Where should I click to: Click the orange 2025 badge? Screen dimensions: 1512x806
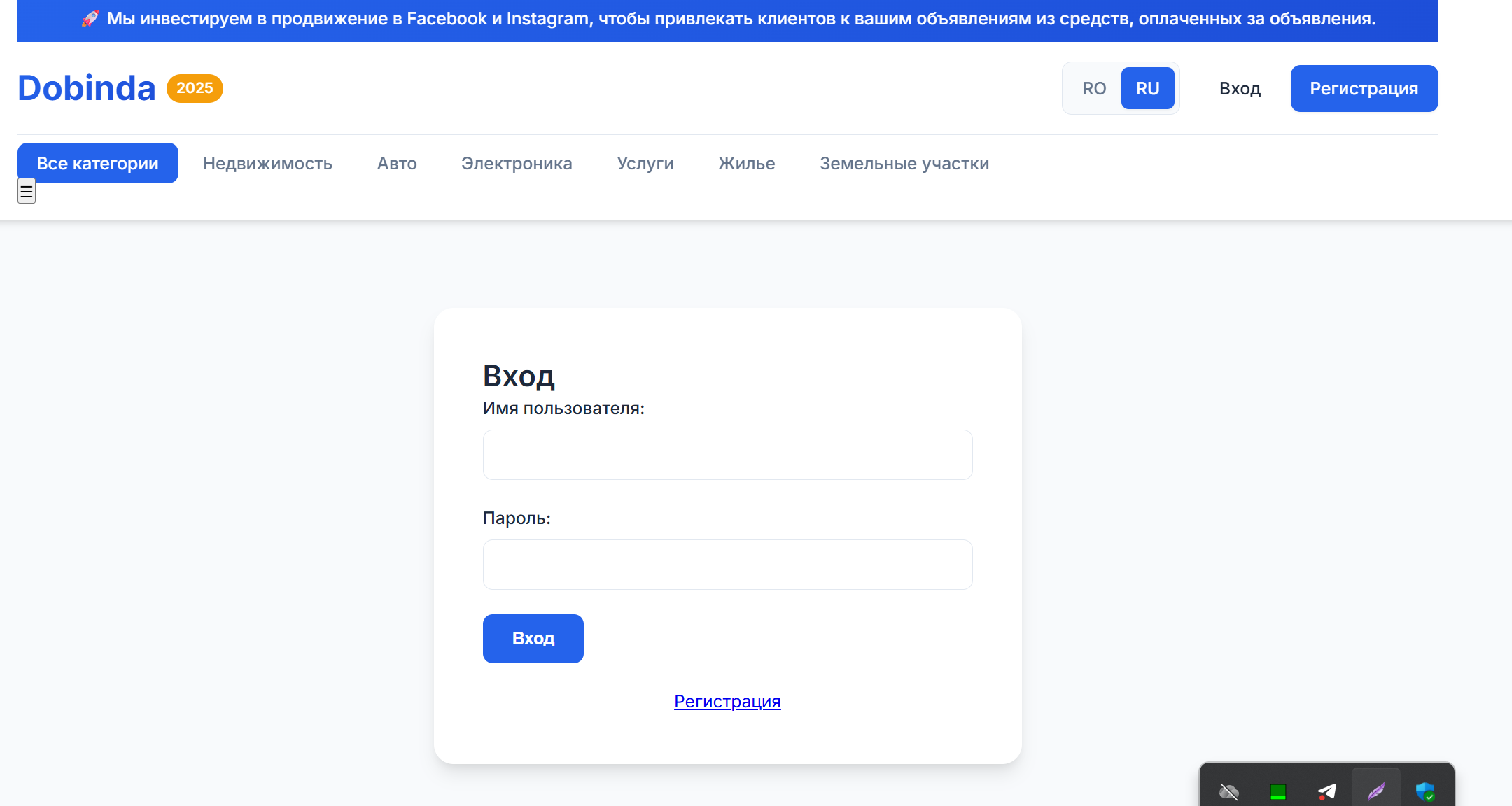[x=195, y=88]
